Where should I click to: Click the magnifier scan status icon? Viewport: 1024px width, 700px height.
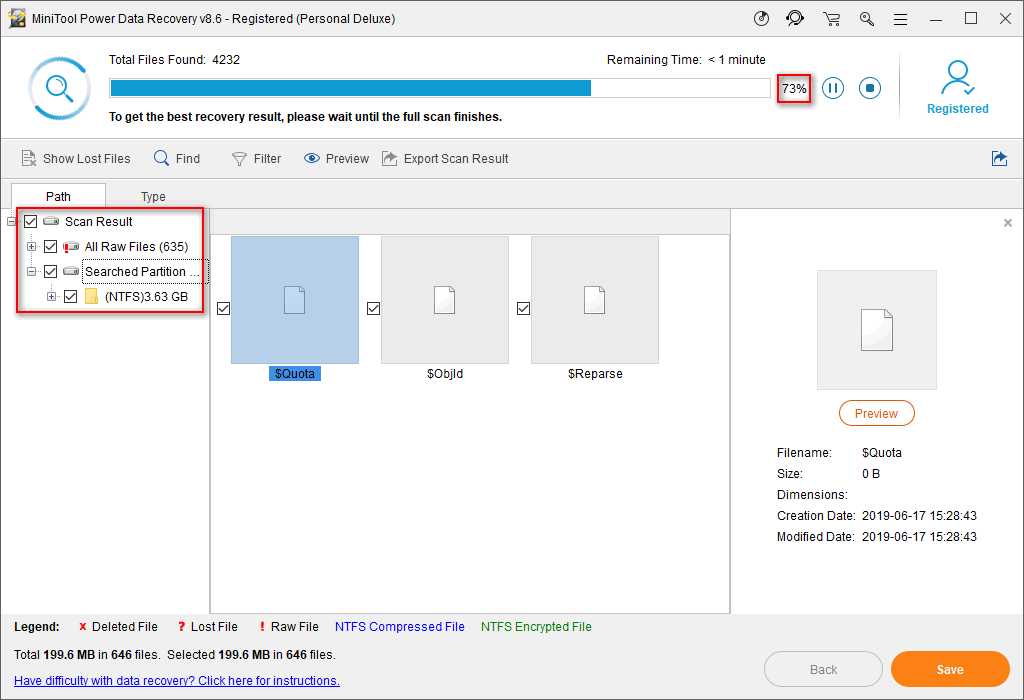click(x=59, y=88)
